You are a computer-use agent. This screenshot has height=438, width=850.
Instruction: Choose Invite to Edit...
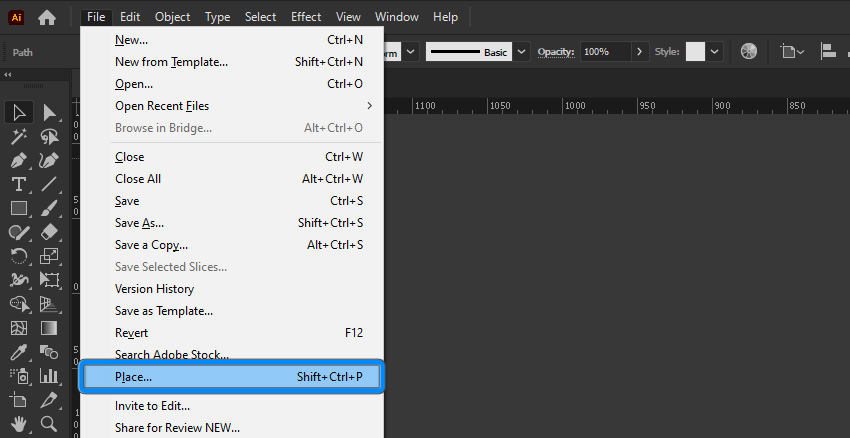click(231, 406)
